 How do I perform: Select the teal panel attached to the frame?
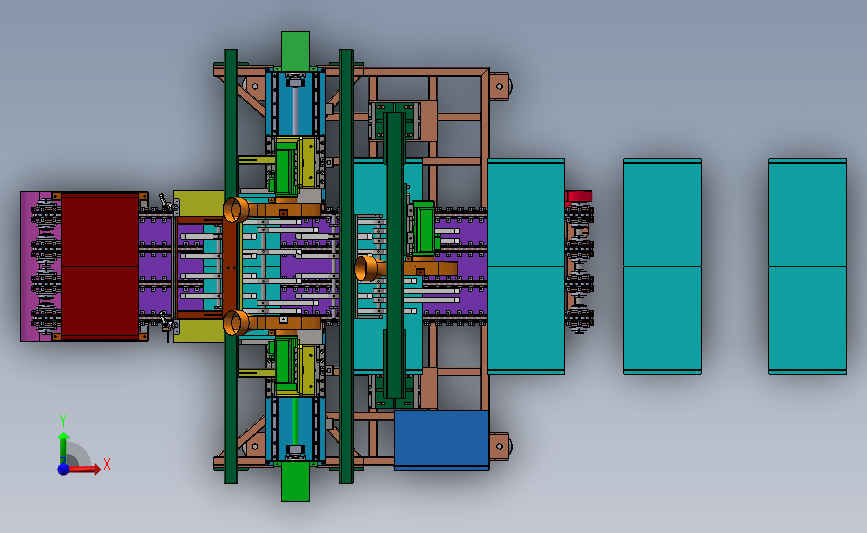click(526, 266)
